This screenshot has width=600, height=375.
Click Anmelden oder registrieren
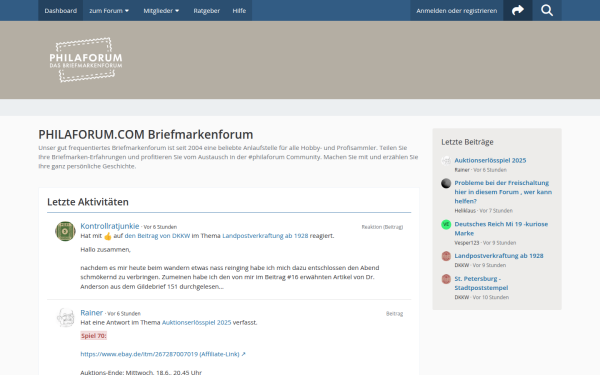tap(457, 11)
